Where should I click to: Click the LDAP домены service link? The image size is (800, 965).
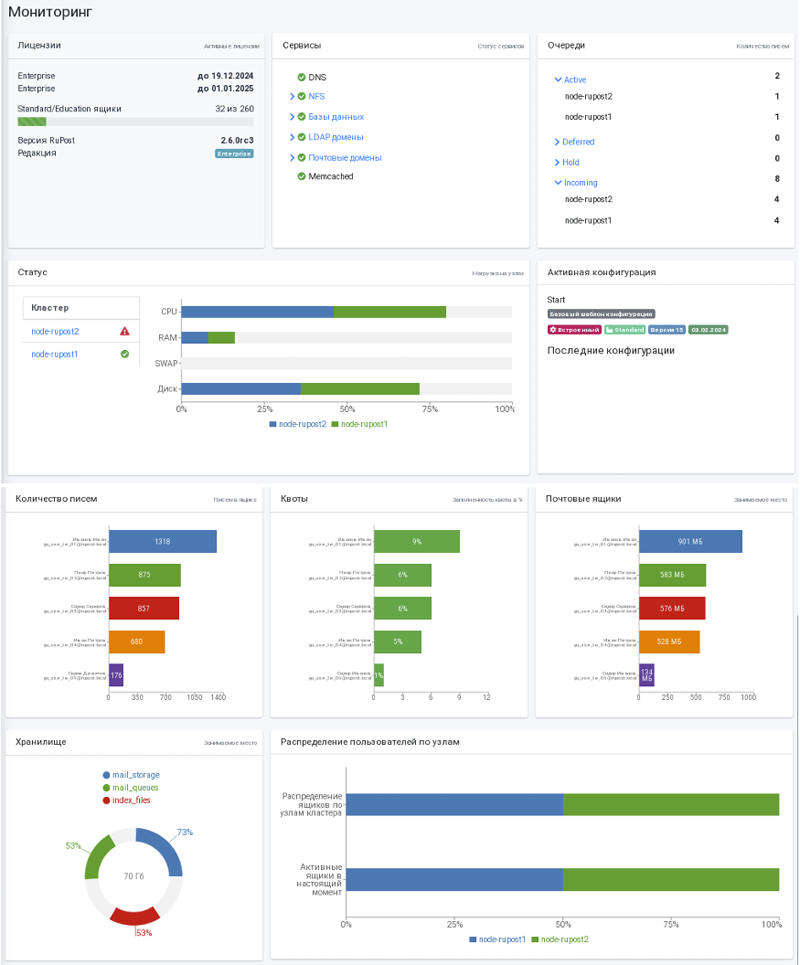click(336, 137)
